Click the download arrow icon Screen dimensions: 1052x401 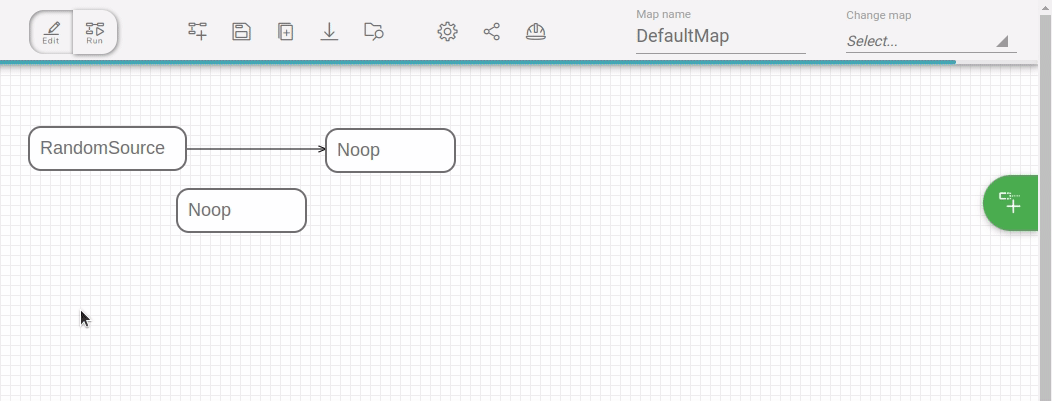(x=329, y=31)
